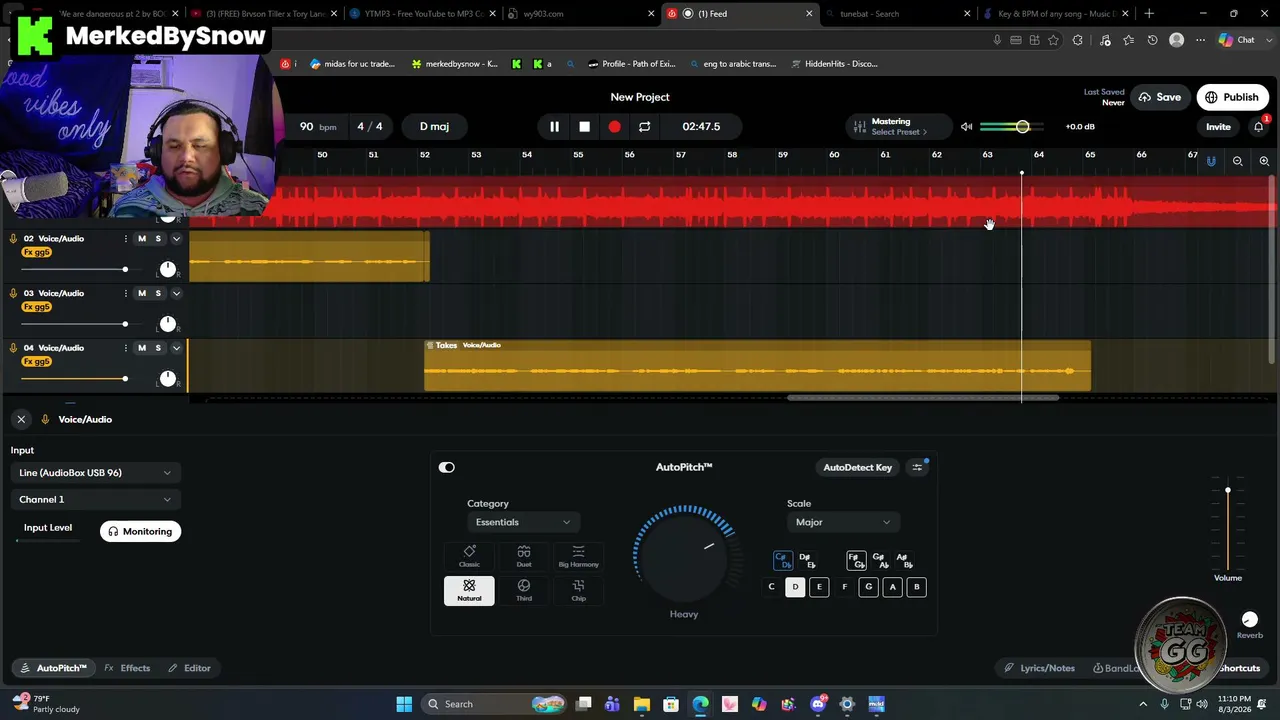Click the AutoDetect Key button
Screen dimensions: 1280x720
click(x=857, y=467)
